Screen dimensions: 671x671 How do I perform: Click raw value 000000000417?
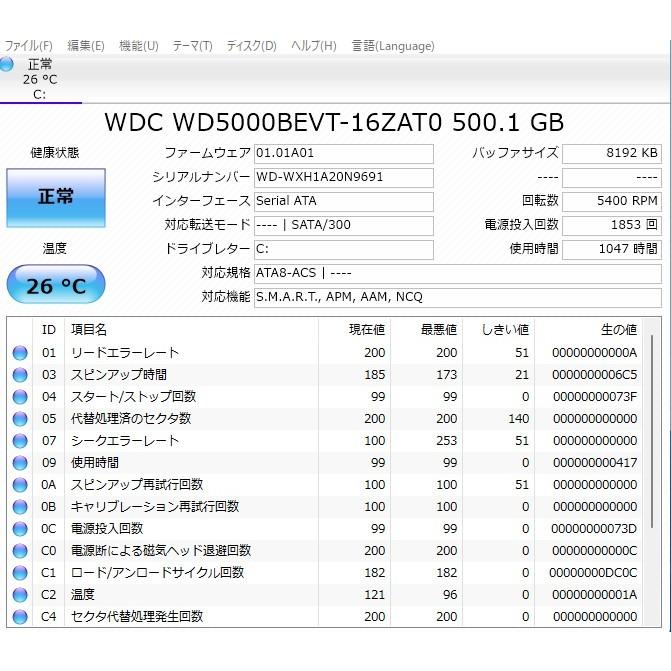595,463
